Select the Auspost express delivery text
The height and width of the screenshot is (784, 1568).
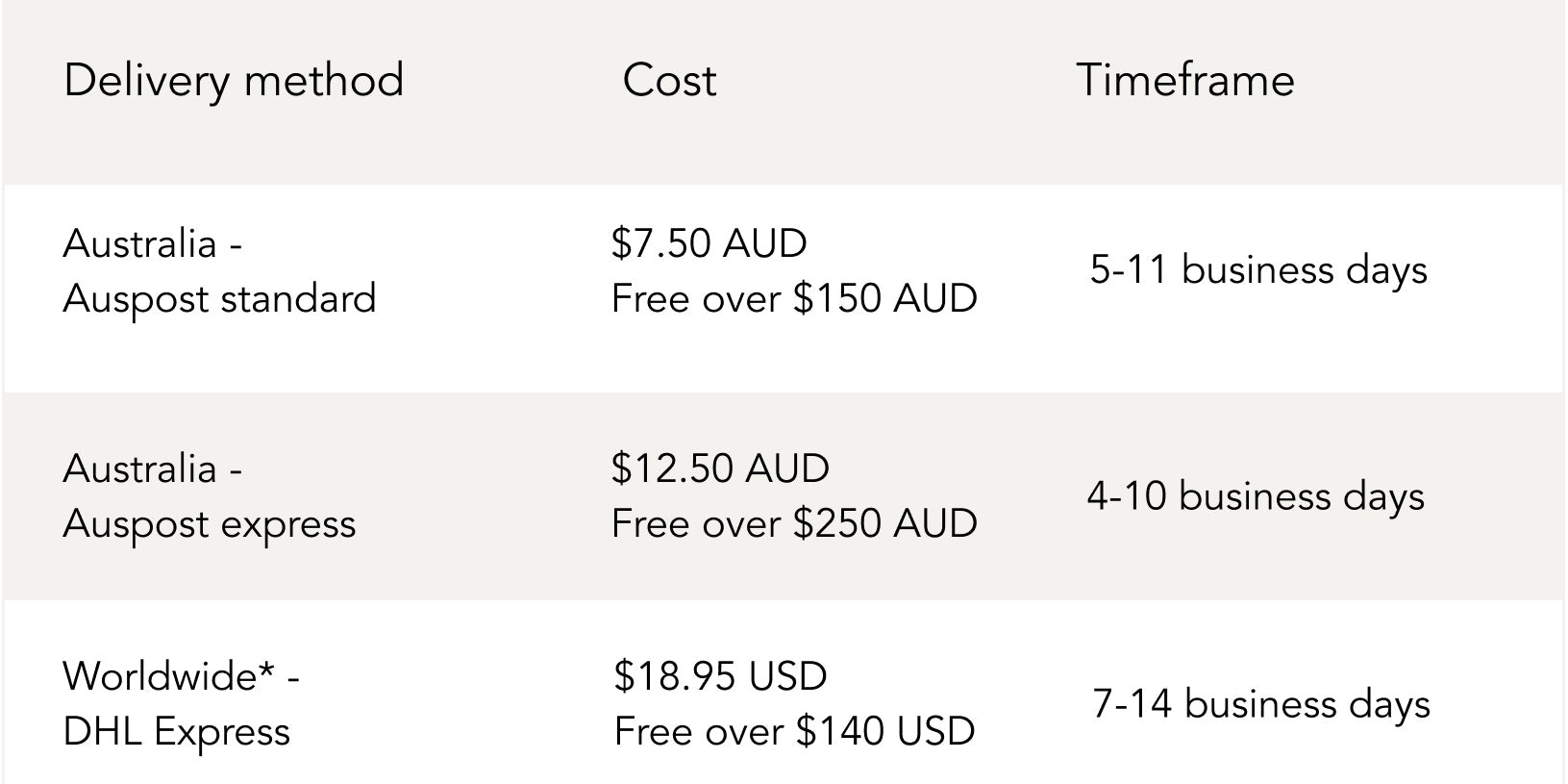pyautogui.click(x=210, y=525)
